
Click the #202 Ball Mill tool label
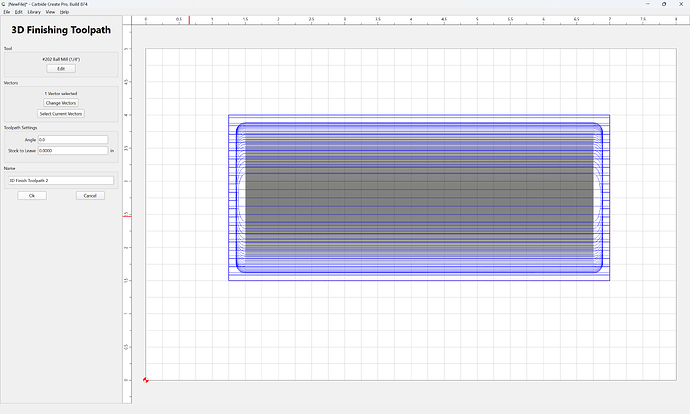pos(61,59)
